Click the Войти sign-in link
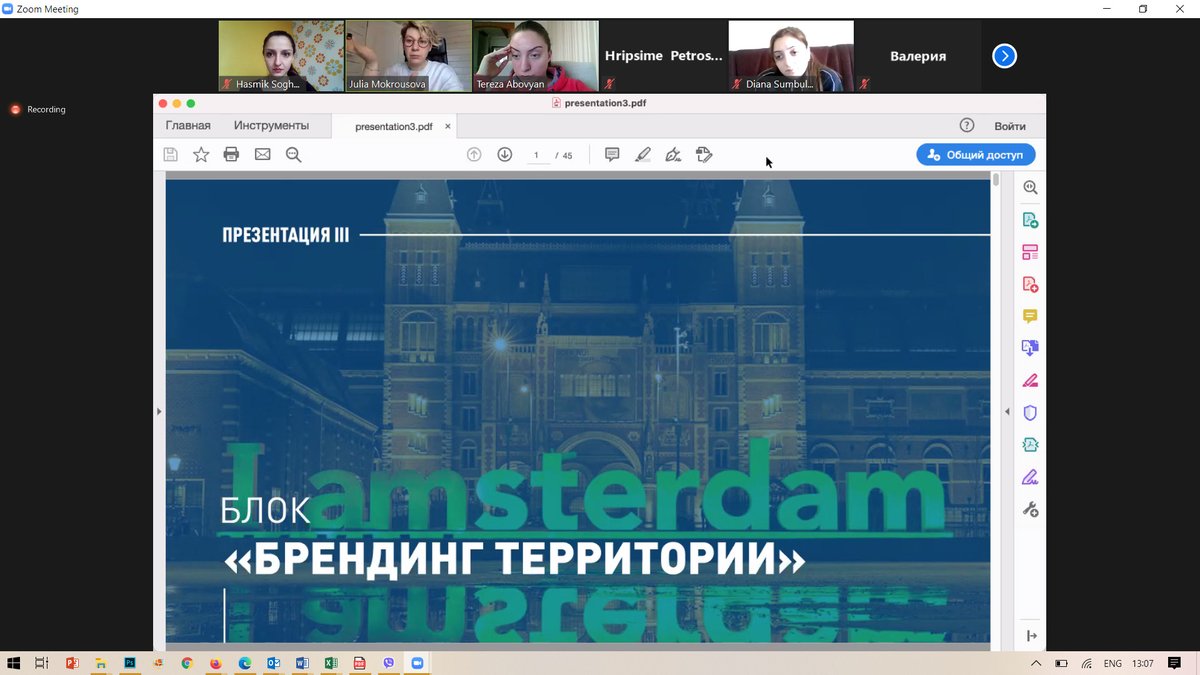Viewport: 1200px width, 675px height. (x=1010, y=126)
